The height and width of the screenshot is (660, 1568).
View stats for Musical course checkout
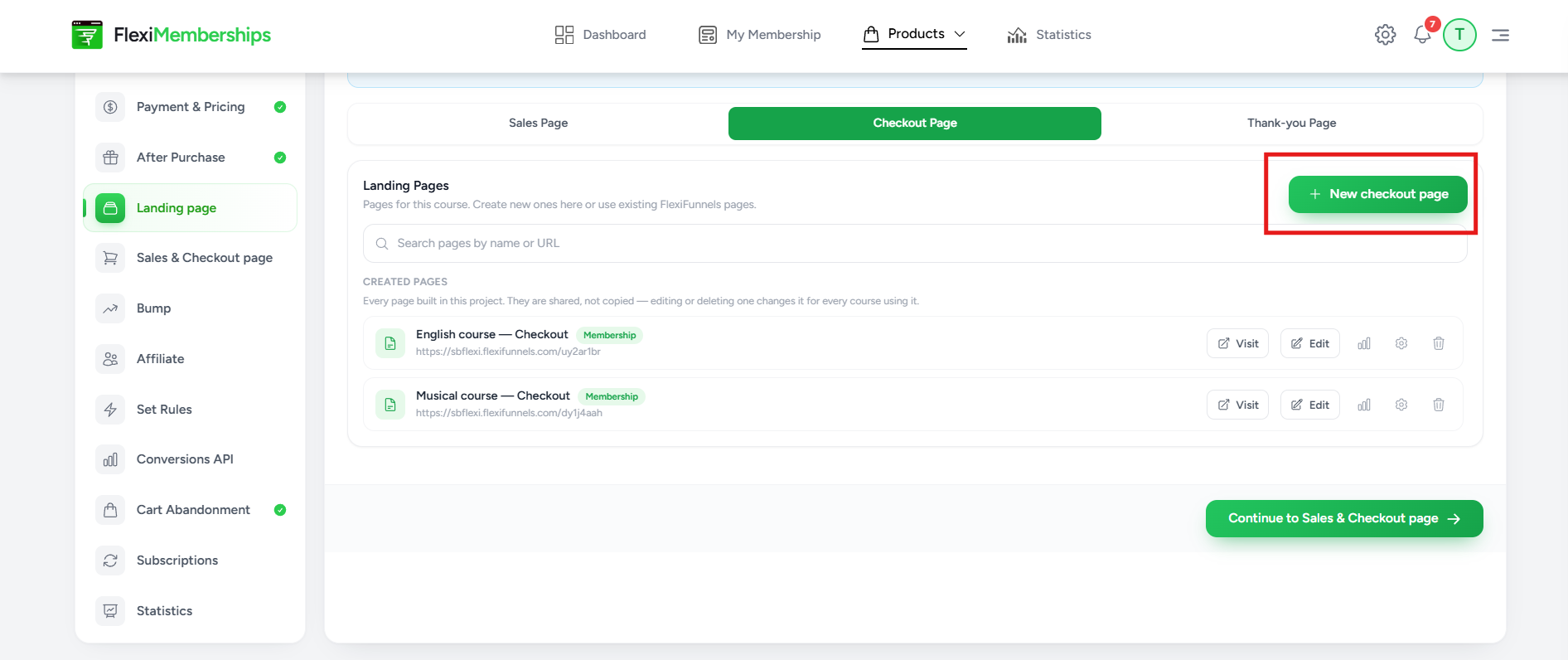pos(1364,405)
